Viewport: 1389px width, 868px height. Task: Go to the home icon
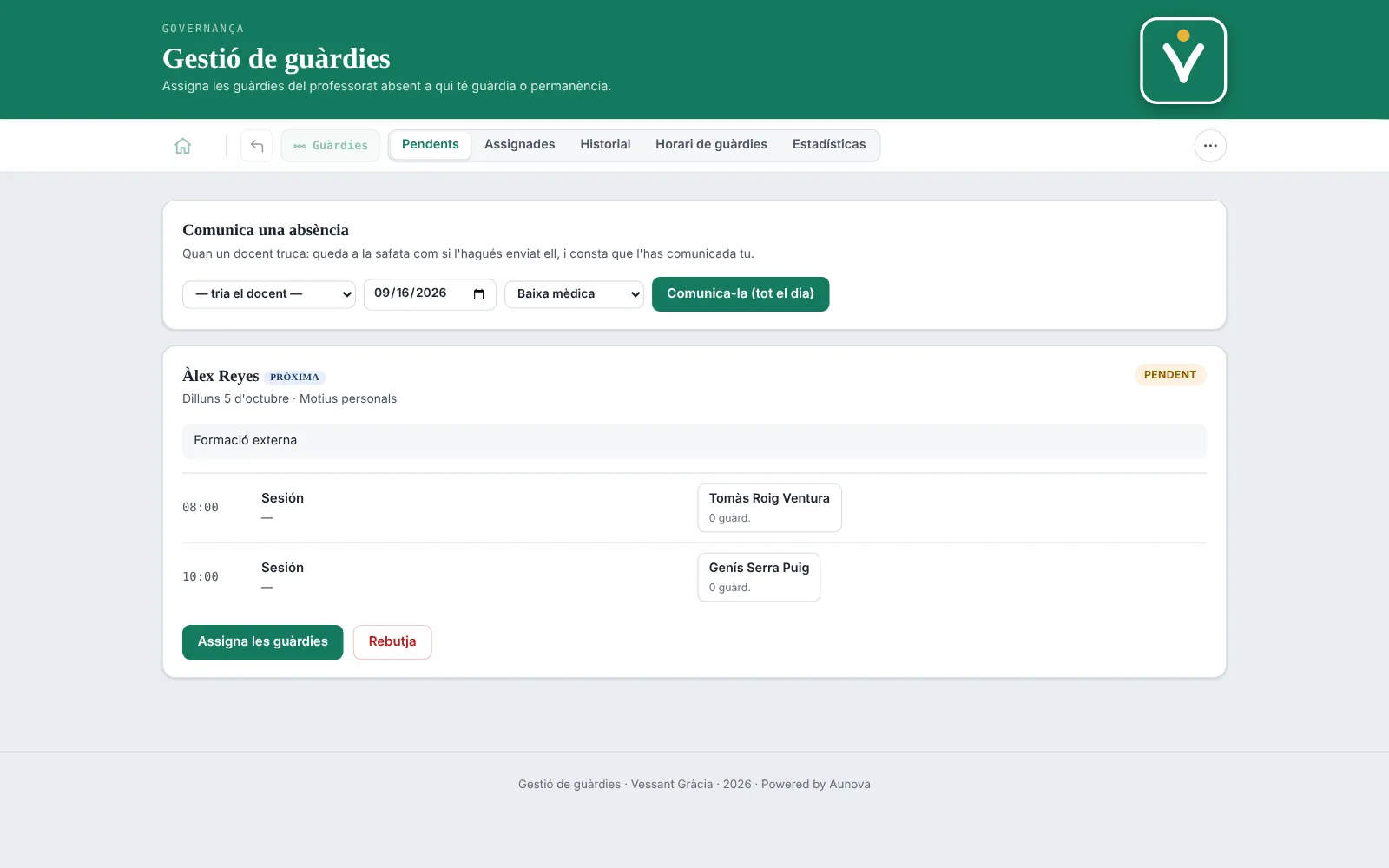pos(182,146)
